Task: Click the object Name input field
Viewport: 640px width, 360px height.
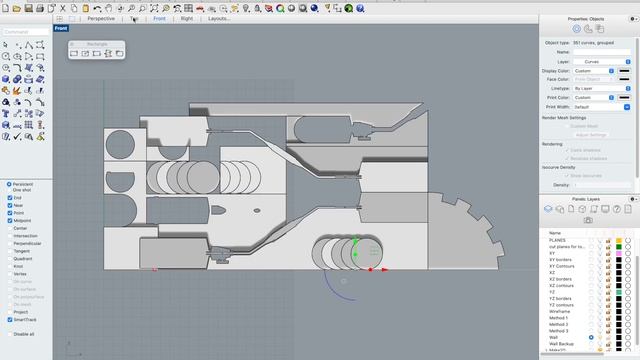Action: [x=602, y=52]
